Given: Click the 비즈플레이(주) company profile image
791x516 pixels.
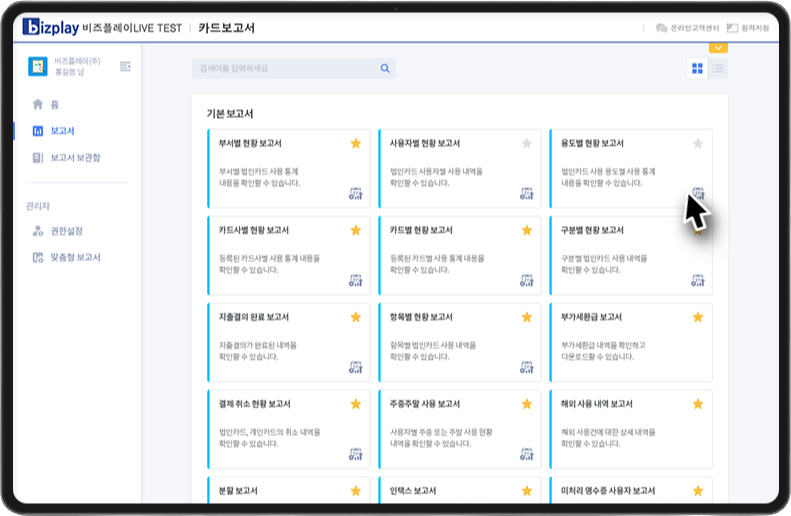Looking at the screenshot, I should 38,67.
